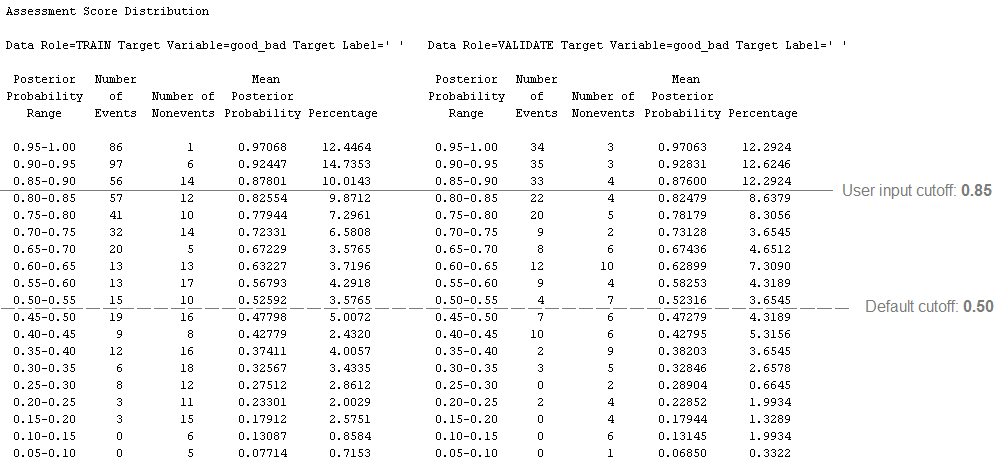Click VALIDATE 0.95-1.00 probability range cell
Image resolution: width=1005 pixels, height=473 pixels.
(466, 147)
